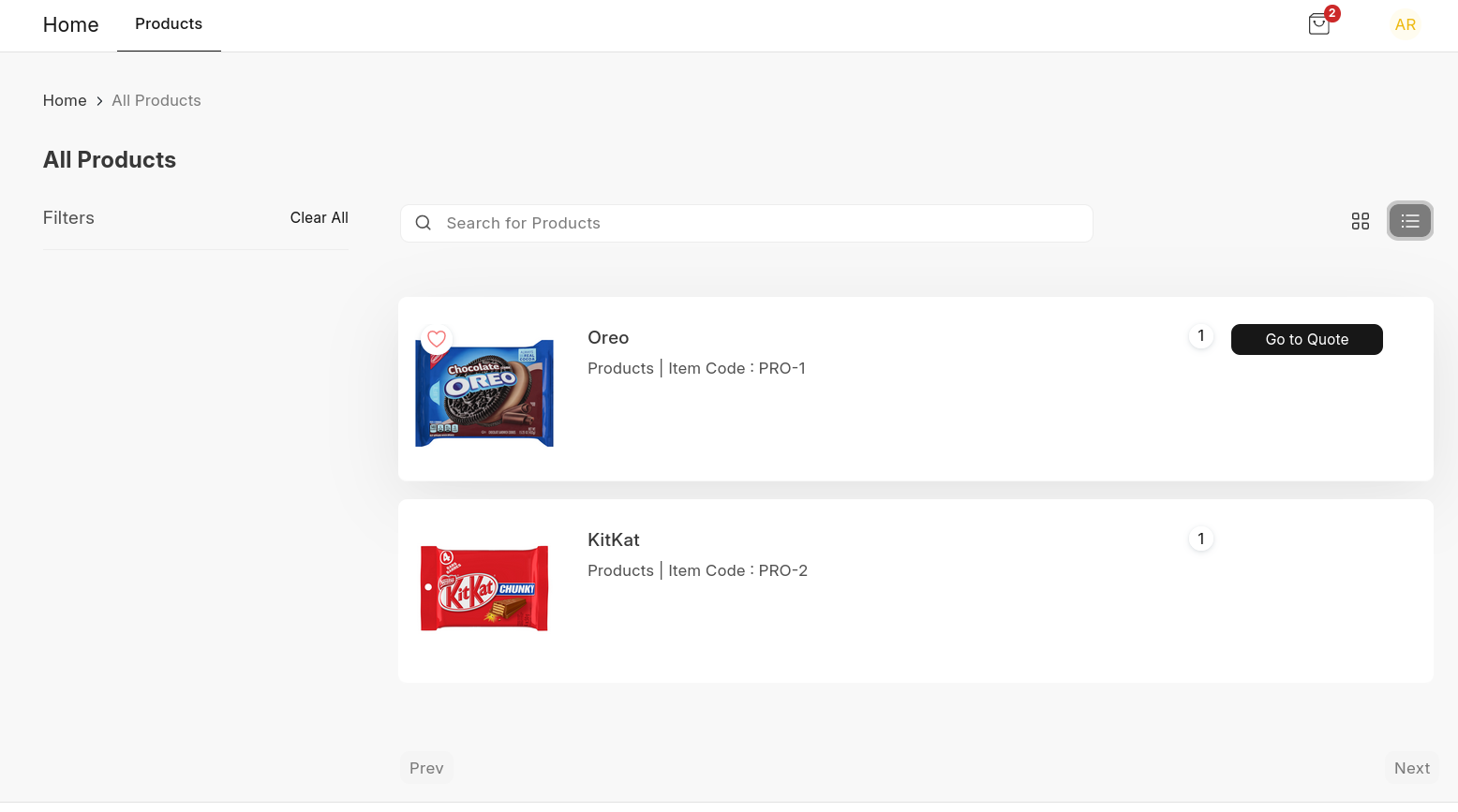This screenshot has width=1458, height=812.
Task: Toggle wishlist heart on Oreo
Action: click(437, 339)
